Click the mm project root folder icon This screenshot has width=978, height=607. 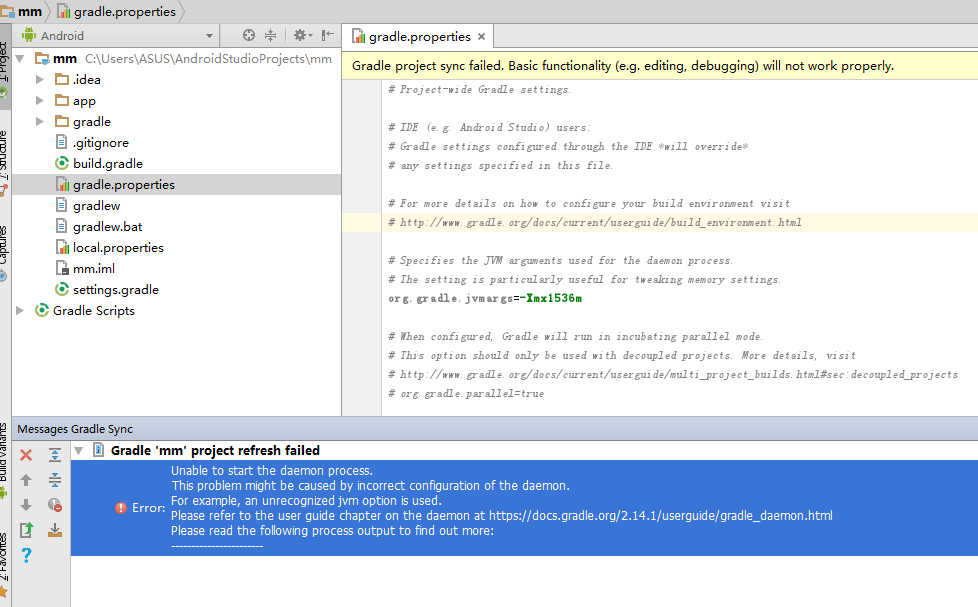pos(42,59)
